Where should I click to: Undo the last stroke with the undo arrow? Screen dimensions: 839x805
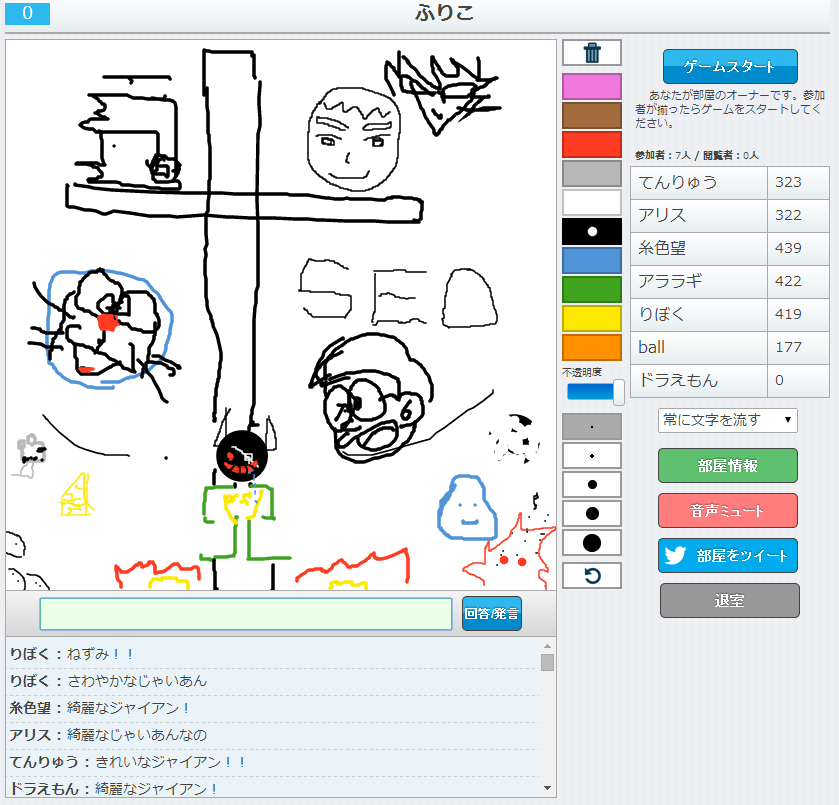[x=592, y=576]
